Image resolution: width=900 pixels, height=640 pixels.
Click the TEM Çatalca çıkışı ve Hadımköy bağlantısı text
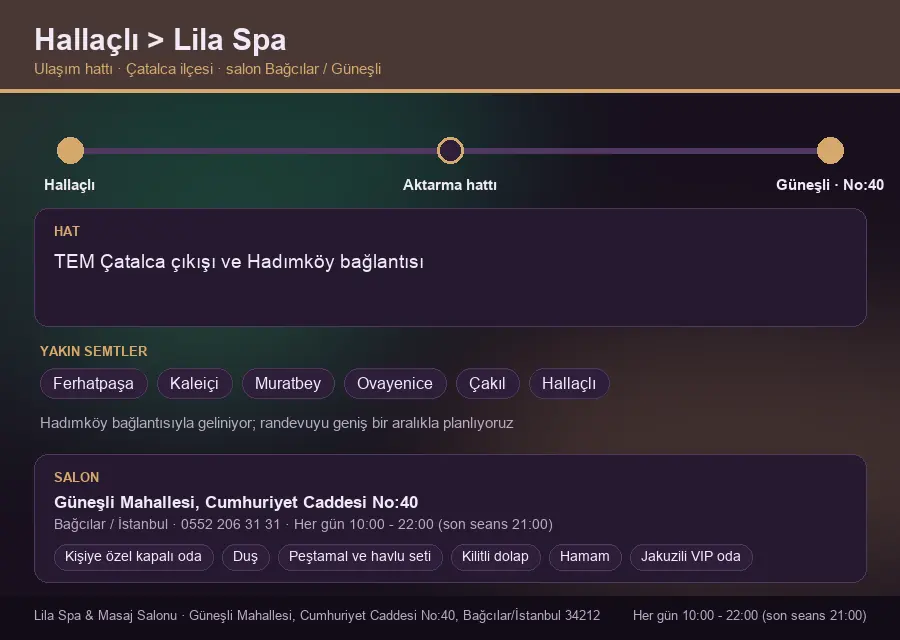pyautogui.click(x=239, y=262)
